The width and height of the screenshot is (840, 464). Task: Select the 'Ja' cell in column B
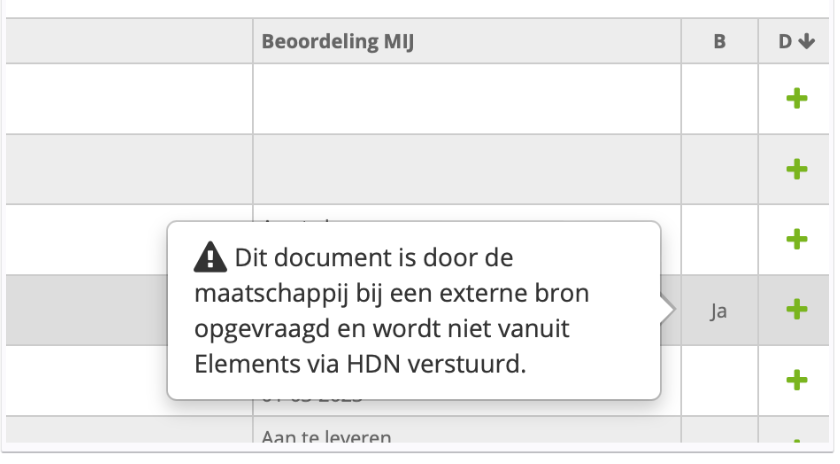pyautogui.click(x=719, y=311)
